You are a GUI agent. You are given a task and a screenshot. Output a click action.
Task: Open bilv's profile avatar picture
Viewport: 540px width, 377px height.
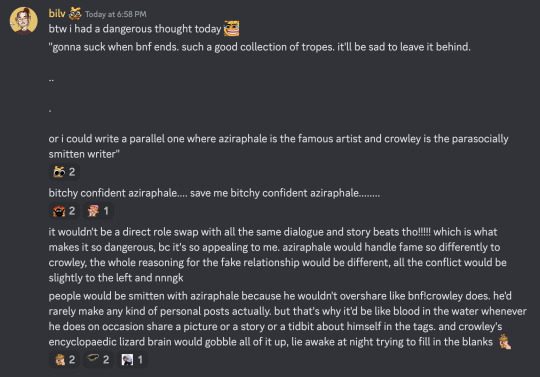(x=23, y=20)
